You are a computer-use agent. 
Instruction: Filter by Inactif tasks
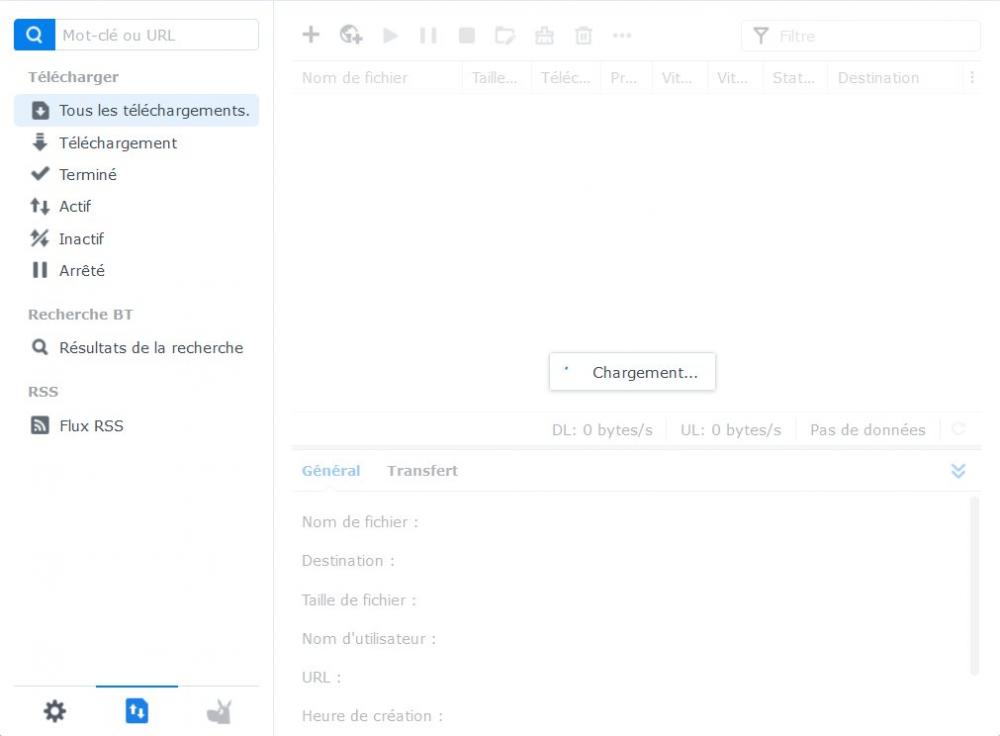(136, 239)
